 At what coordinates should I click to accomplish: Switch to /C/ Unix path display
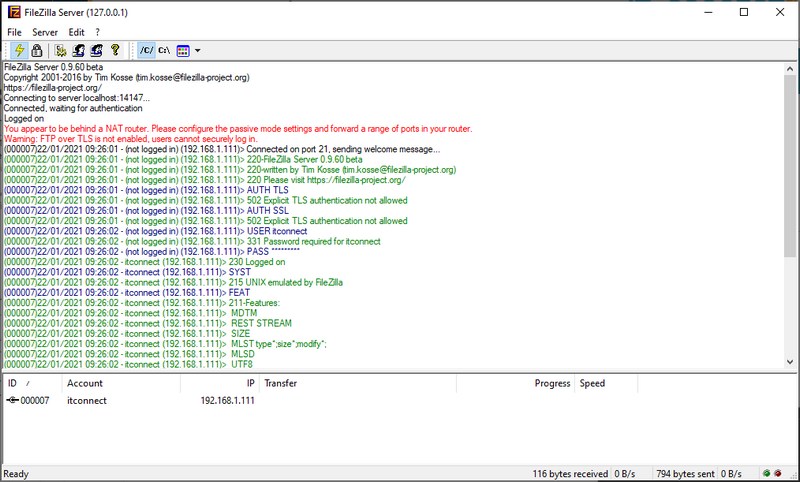(x=146, y=50)
